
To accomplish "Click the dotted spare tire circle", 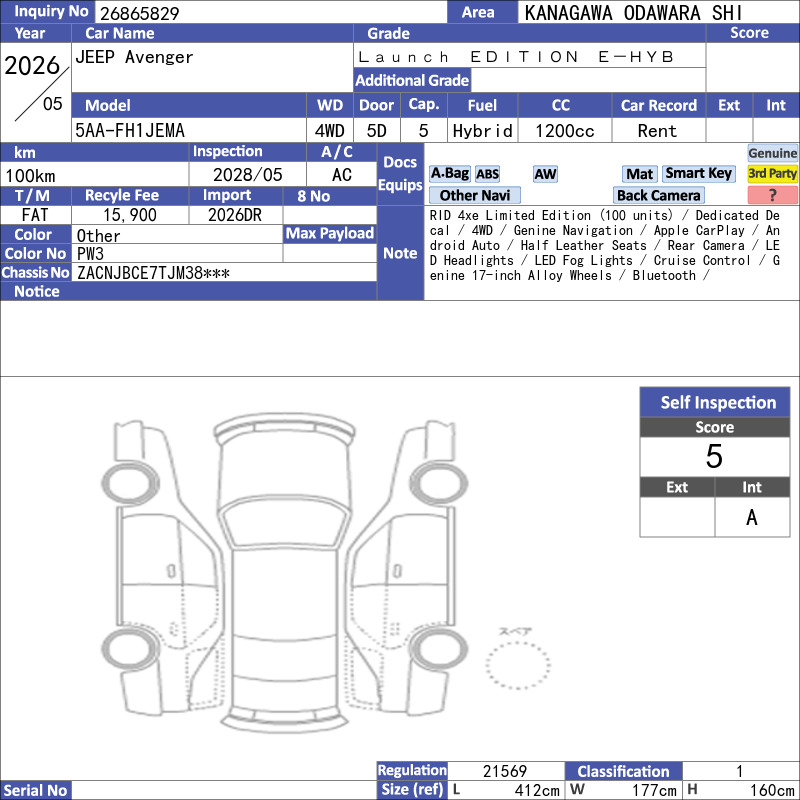I will point(517,665).
